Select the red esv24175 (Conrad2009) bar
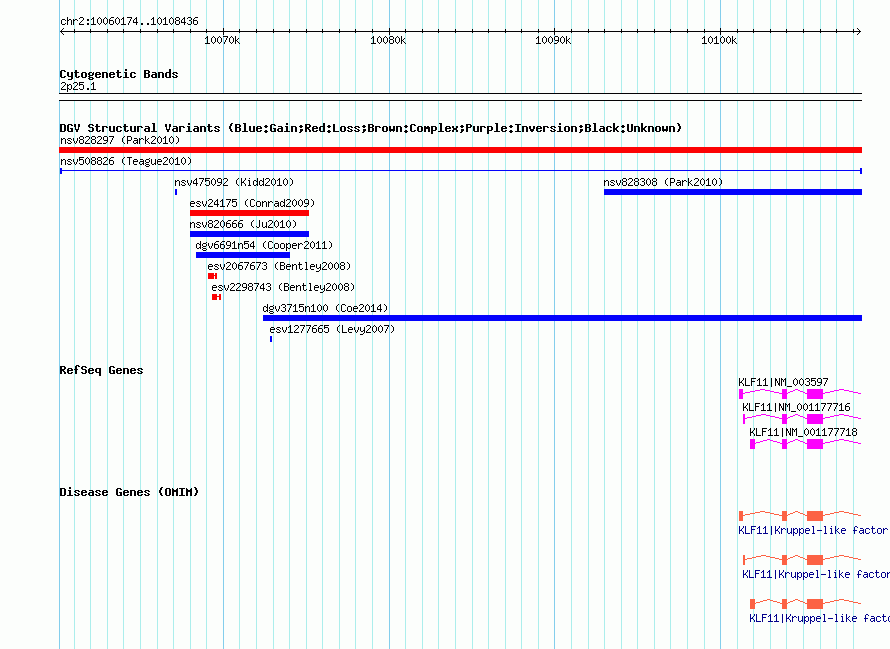The height and width of the screenshot is (649, 890). (x=249, y=213)
